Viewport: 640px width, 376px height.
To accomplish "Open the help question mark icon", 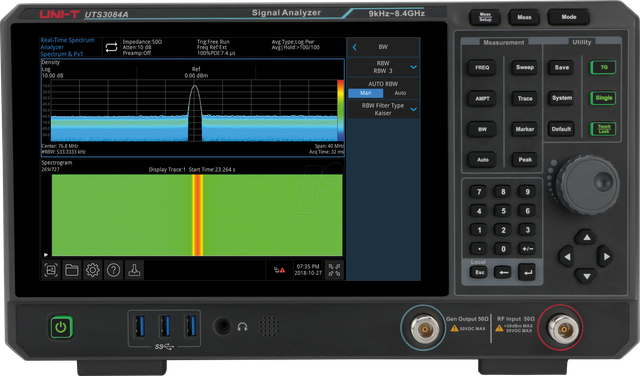I will pyautogui.click(x=113, y=270).
